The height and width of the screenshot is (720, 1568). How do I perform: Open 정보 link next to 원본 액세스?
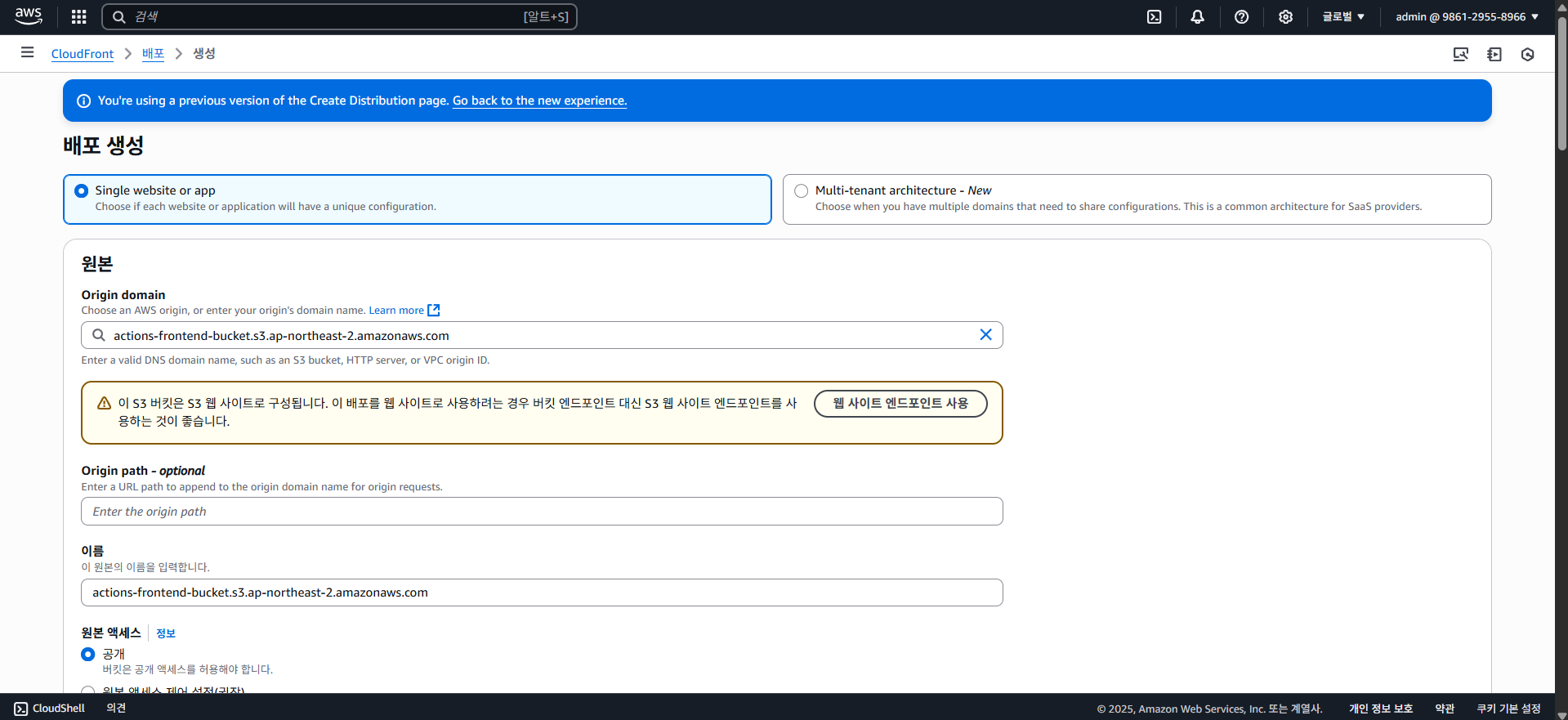tap(166, 633)
